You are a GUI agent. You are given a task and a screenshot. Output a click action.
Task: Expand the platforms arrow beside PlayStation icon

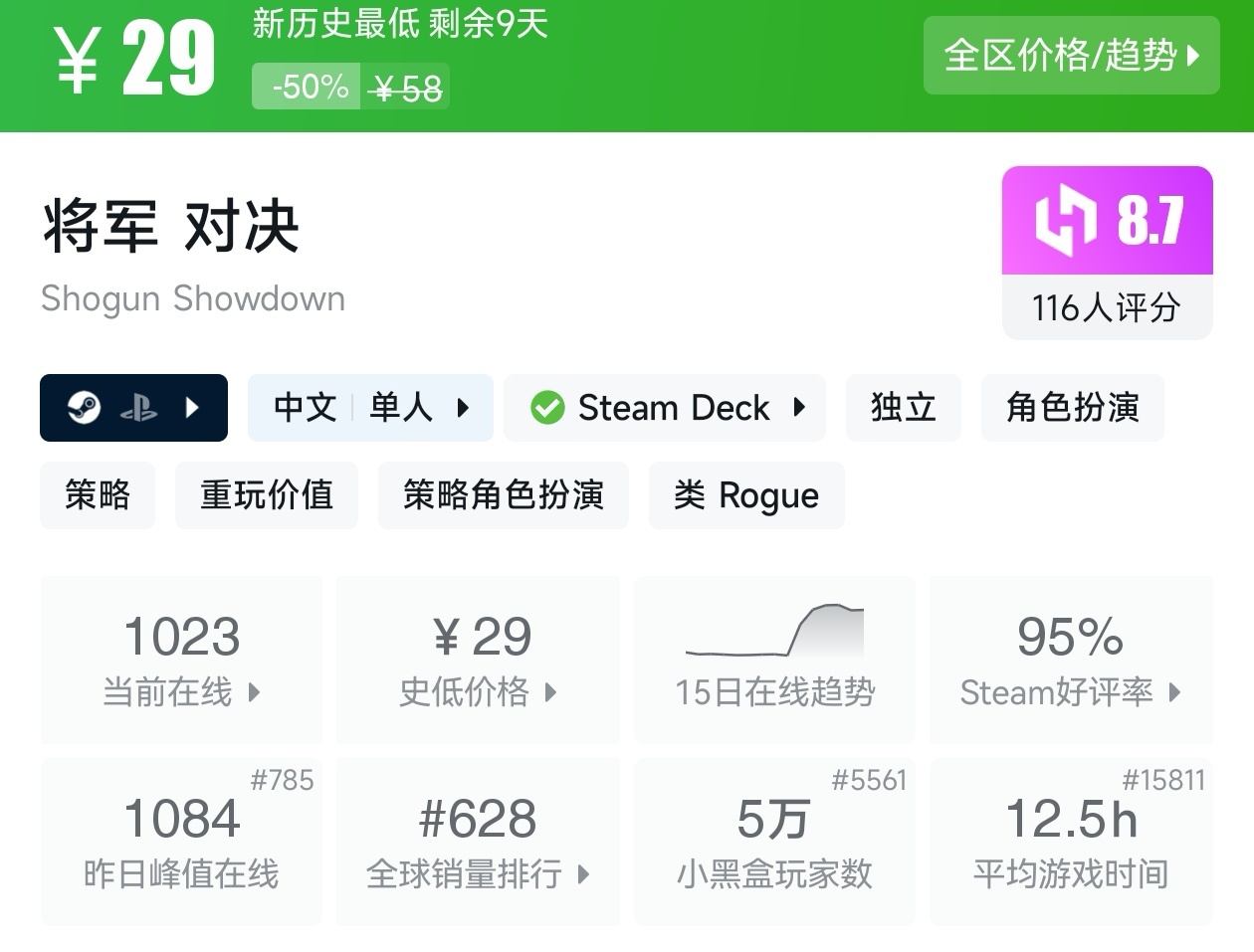(x=193, y=408)
